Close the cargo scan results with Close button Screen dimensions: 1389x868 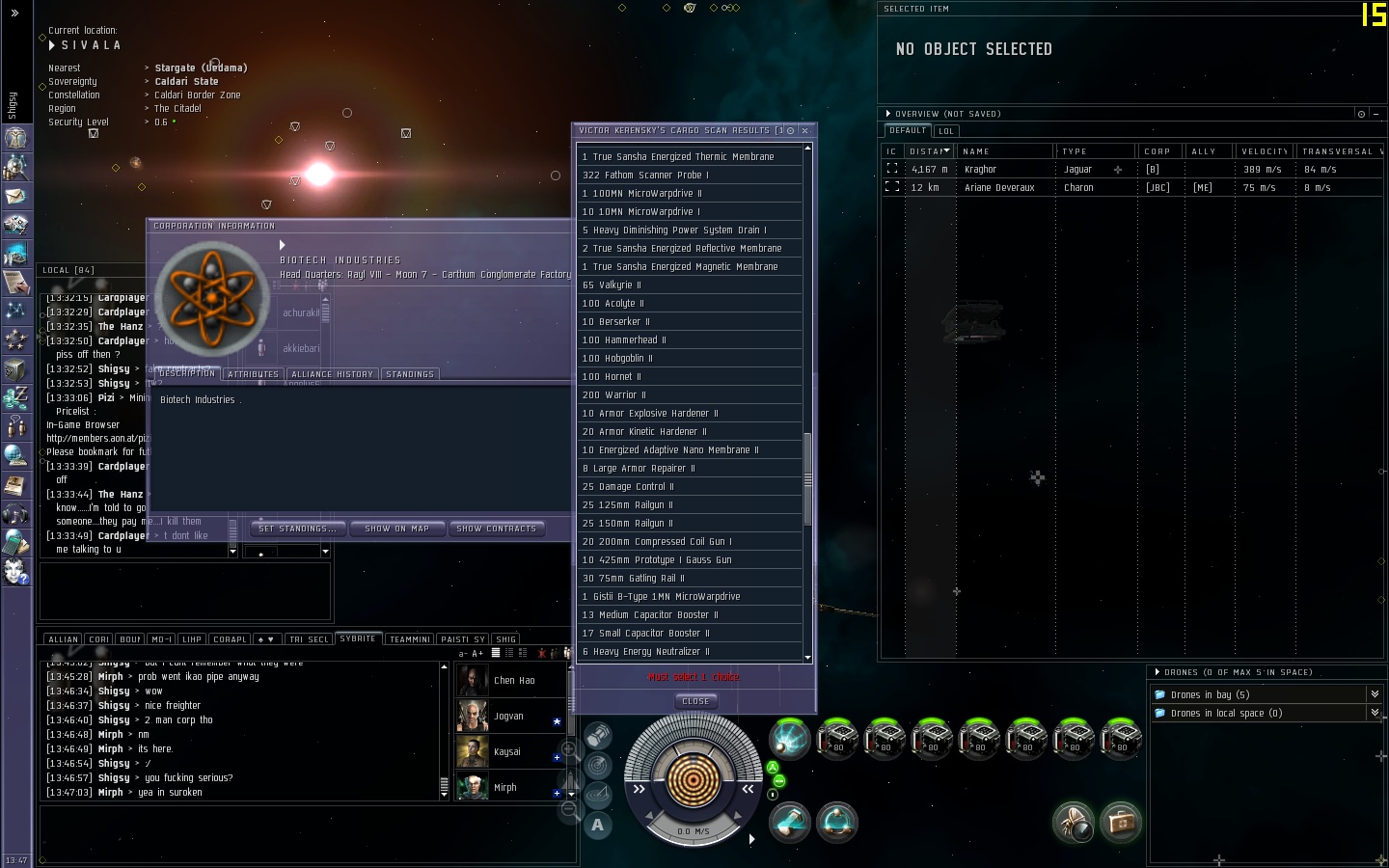(x=695, y=701)
